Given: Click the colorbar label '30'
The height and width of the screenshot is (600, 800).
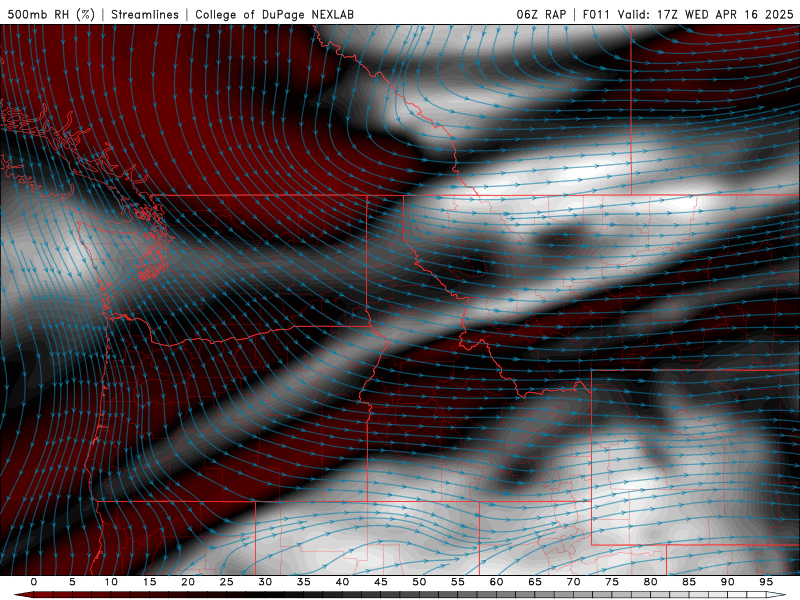Looking at the screenshot, I should tap(265, 582).
